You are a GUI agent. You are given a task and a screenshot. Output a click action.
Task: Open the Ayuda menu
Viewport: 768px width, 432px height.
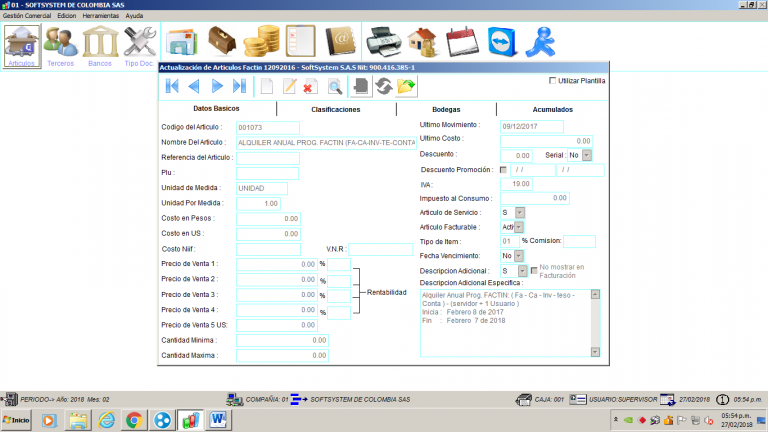134,16
